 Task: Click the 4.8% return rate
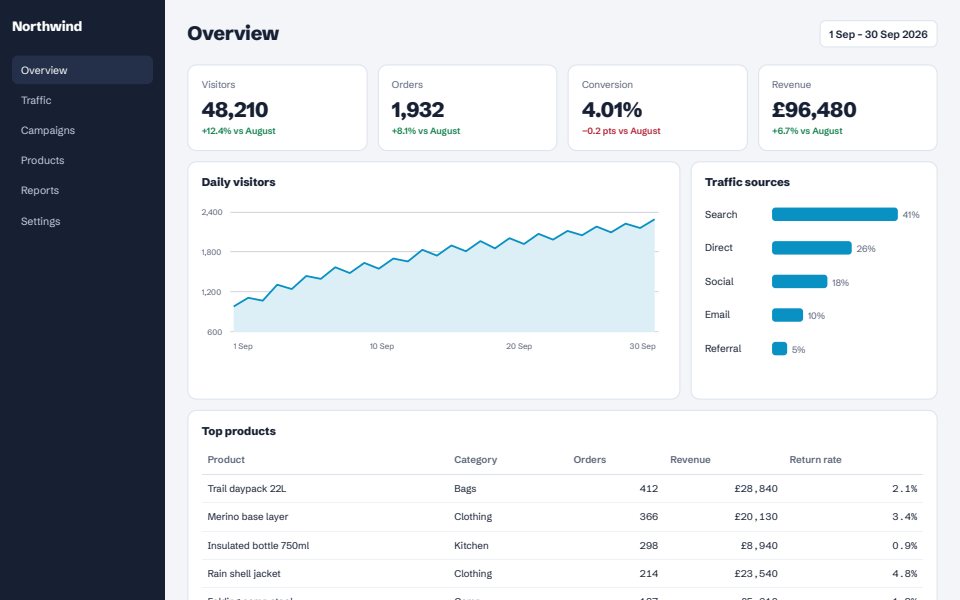pyautogui.click(x=904, y=574)
